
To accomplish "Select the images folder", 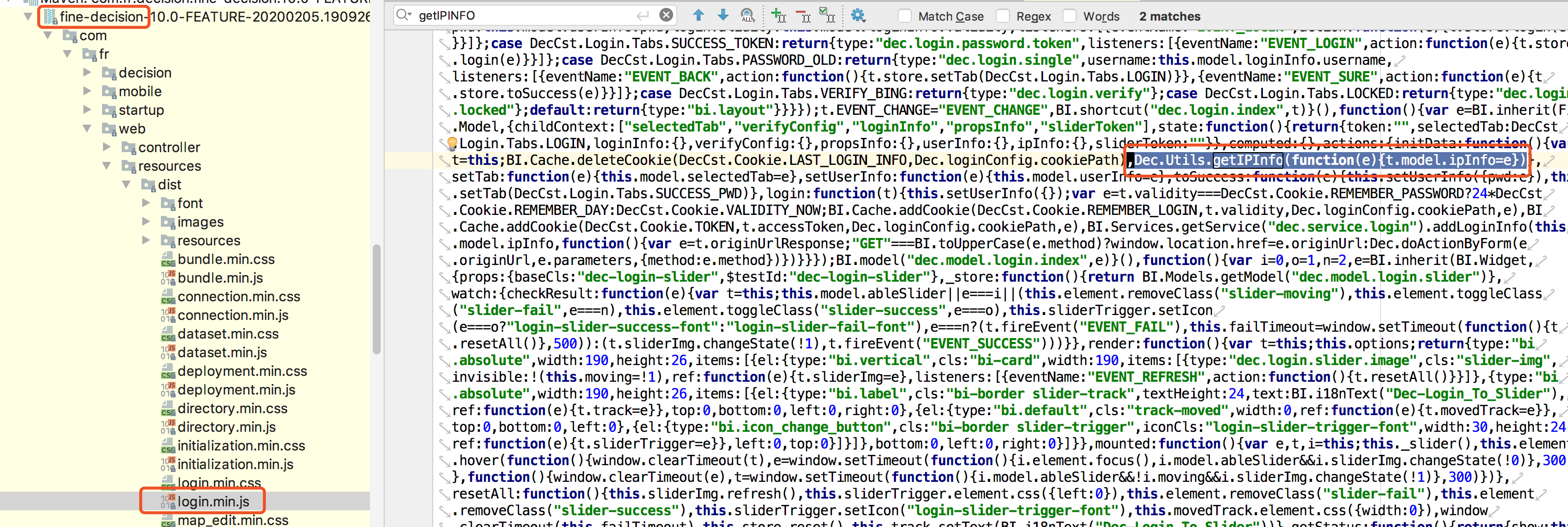I will [x=200, y=221].
